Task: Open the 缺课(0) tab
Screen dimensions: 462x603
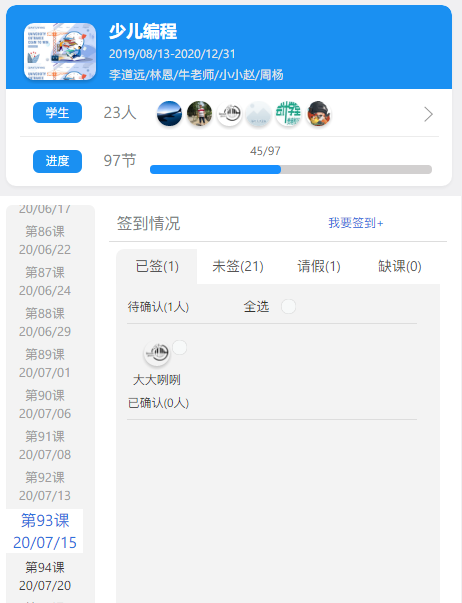Action: coord(399,266)
